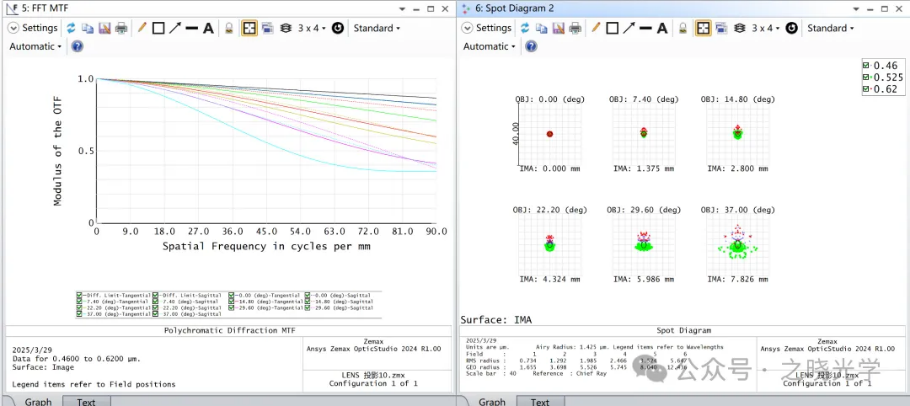Click the save icon in FFT MTF toolbar
910x406 pixels.
(104, 28)
